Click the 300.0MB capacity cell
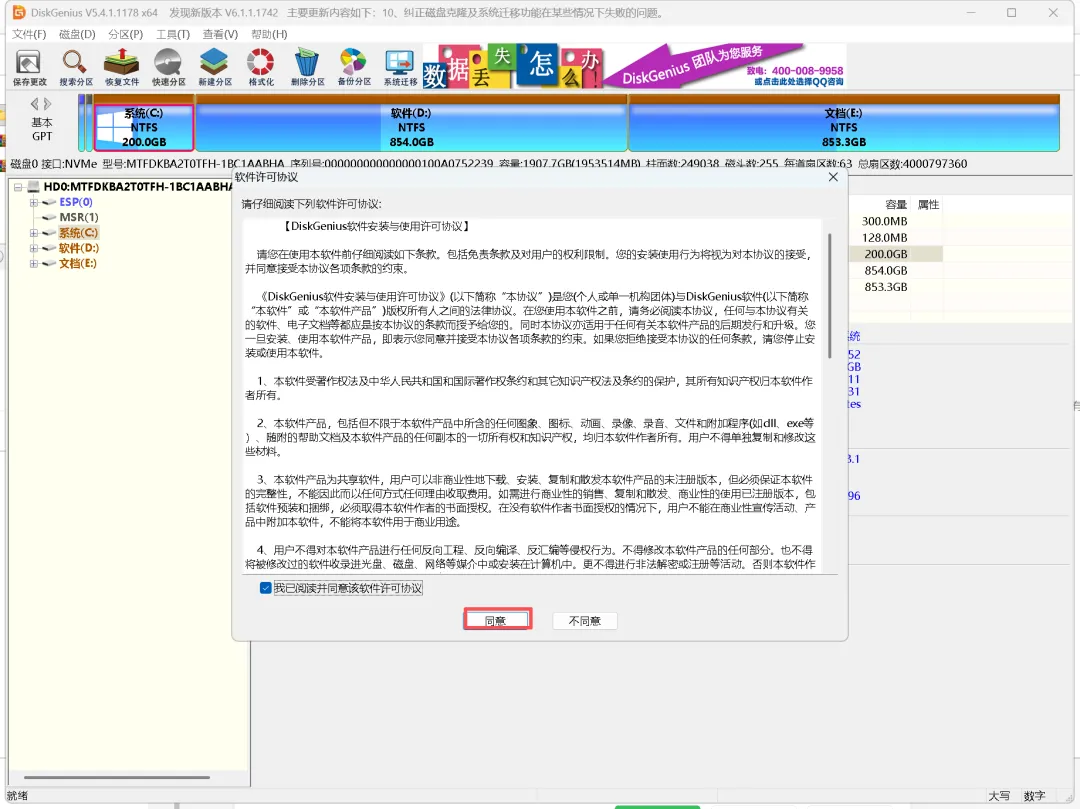Image resolution: width=1080 pixels, height=809 pixels. (x=884, y=221)
